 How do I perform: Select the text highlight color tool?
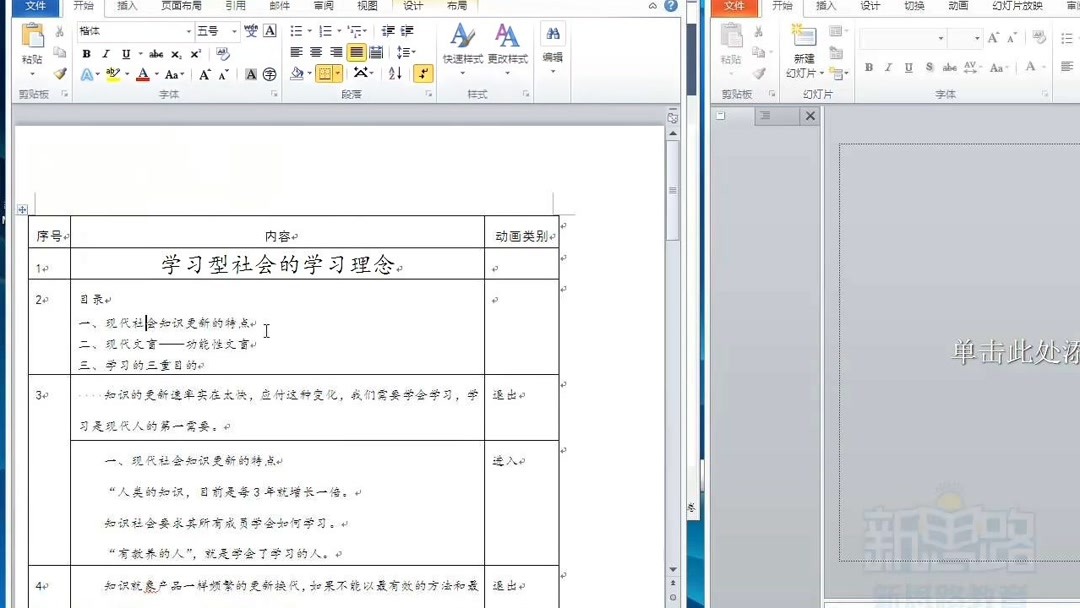pos(111,73)
